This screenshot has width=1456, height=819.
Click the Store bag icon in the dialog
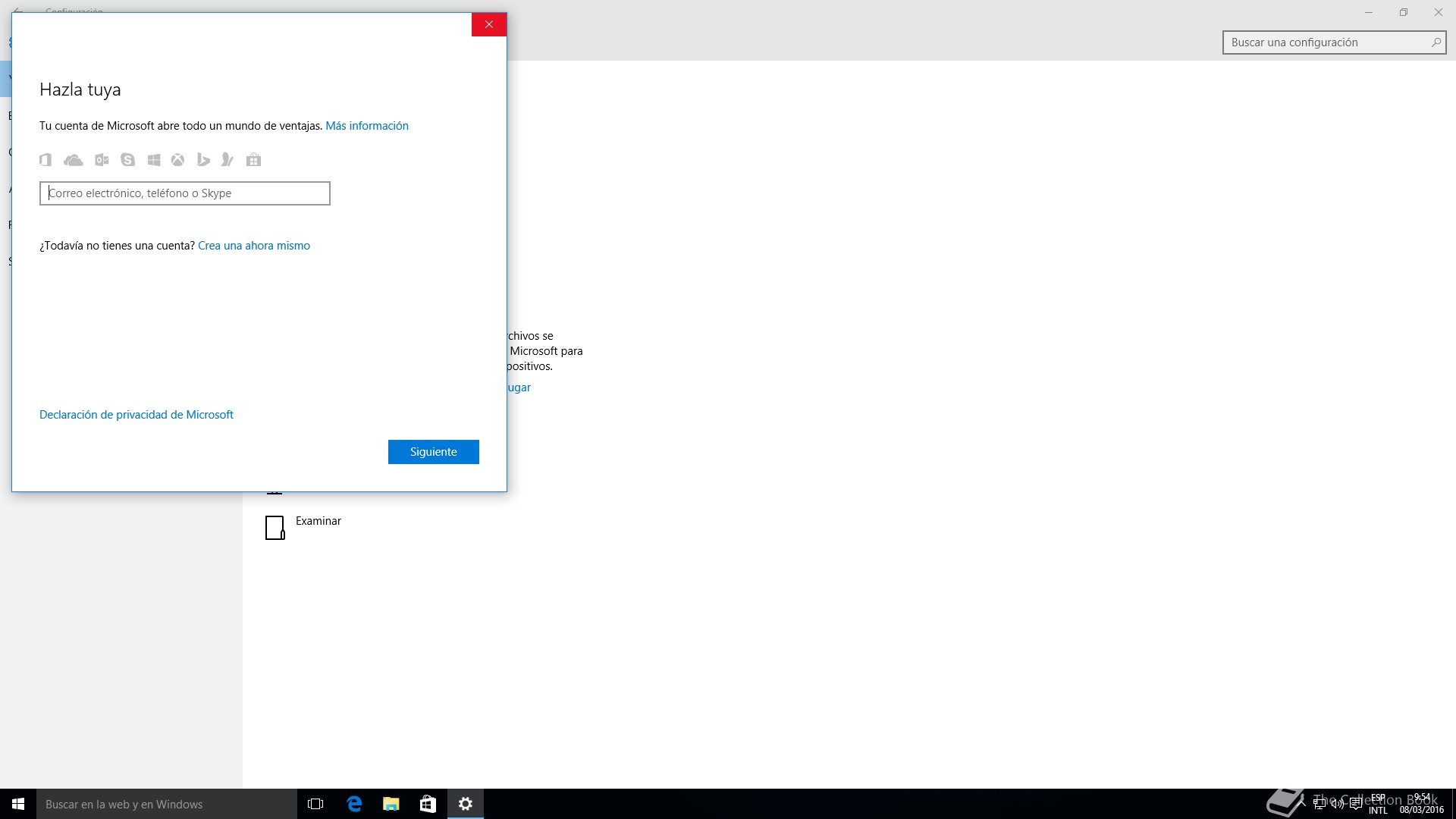[x=254, y=159]
